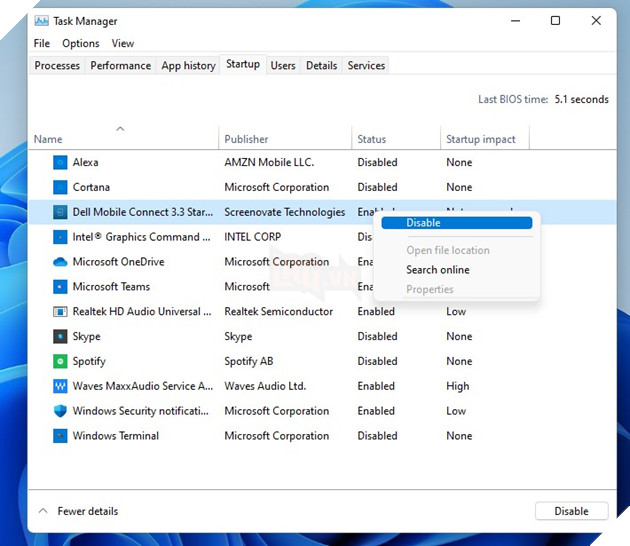Open the View menu
The image size is (630, 546).
[123, 43]
